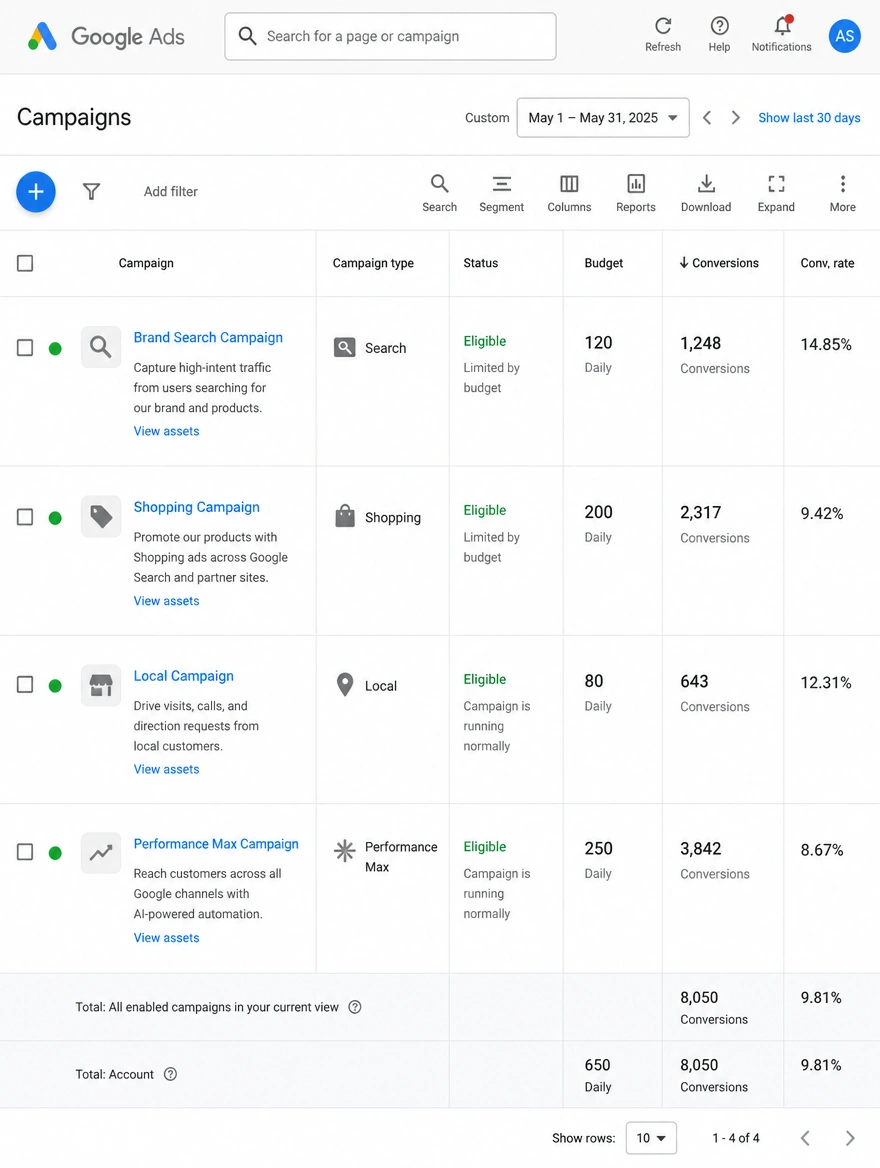This screenshot has height=1168, width=880.
Task: Click Show last 30 days link
Action: 809,118
